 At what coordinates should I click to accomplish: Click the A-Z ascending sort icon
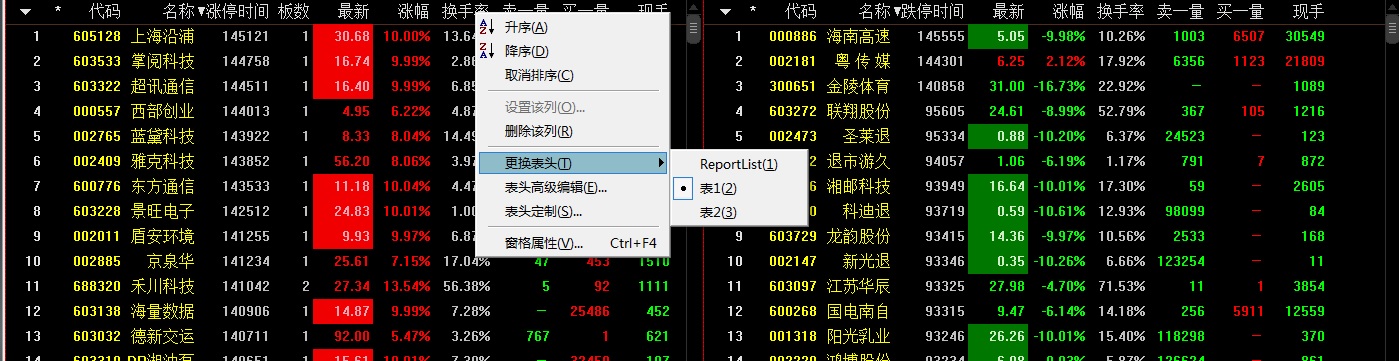[x=487, y=27]
